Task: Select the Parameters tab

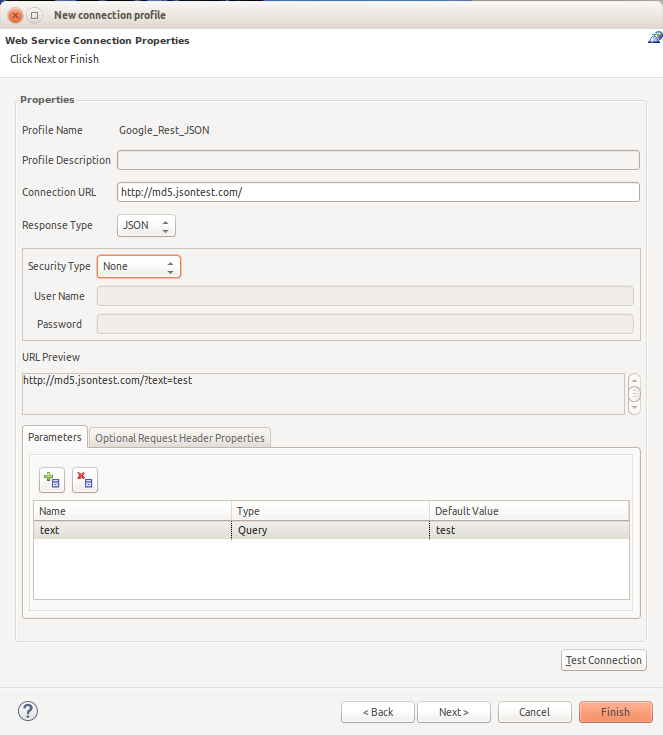Action: click(x=55, y=438)
